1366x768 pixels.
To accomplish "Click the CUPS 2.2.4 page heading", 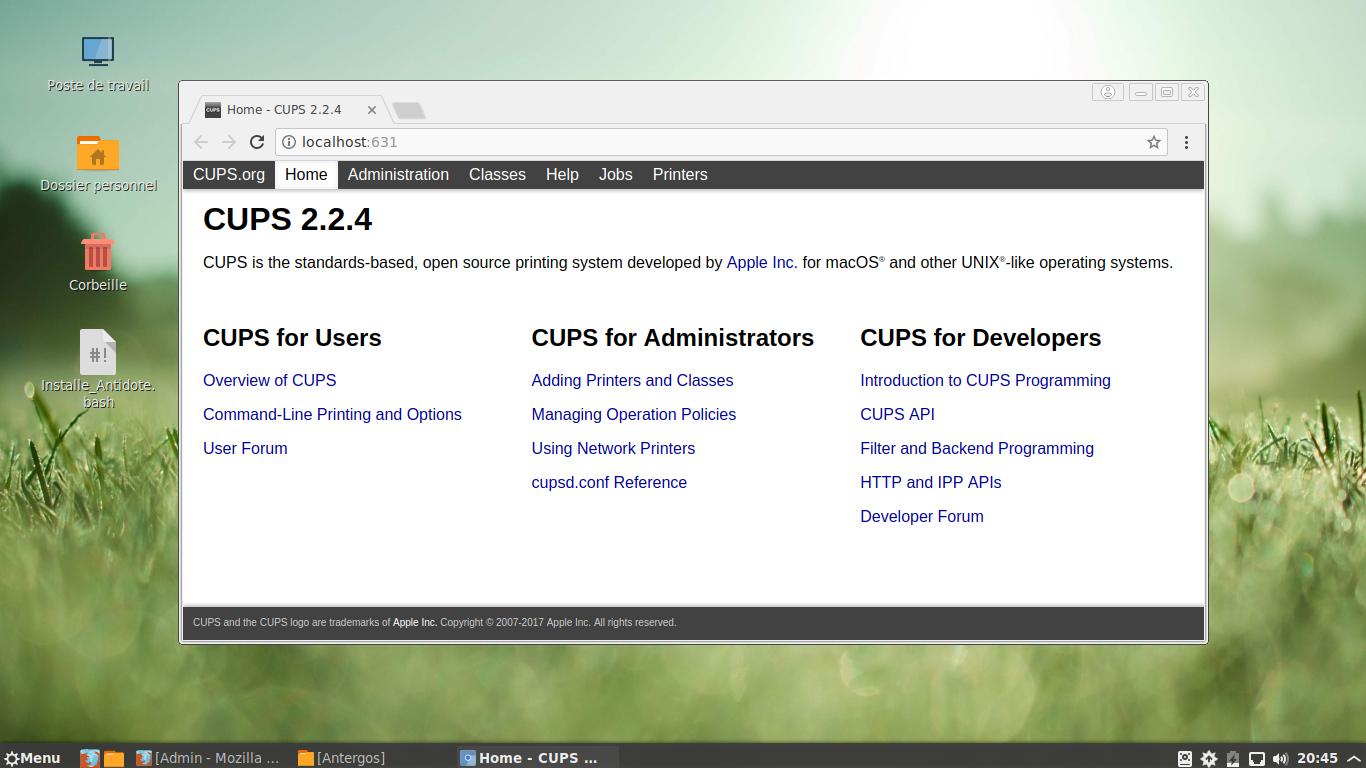I will coord(287,219).
